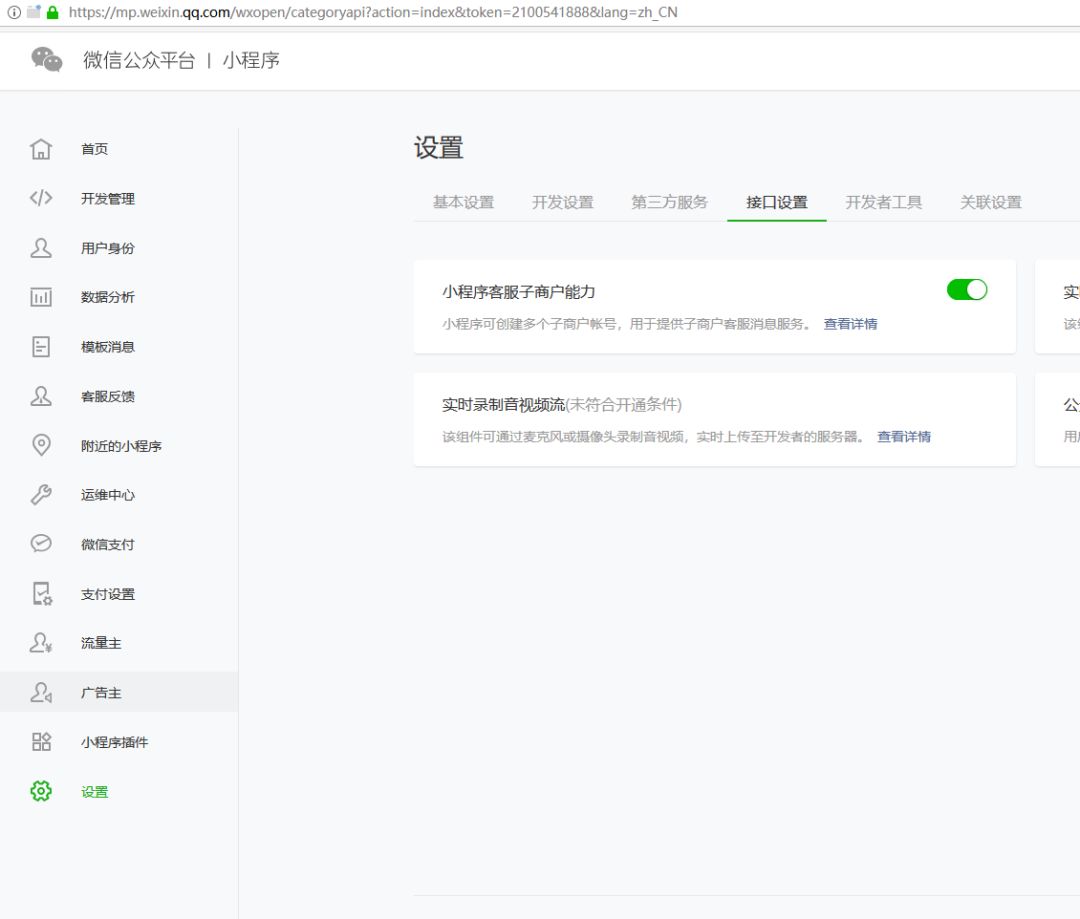
Task: Switch to the 第三方服务 tab
Action: [x=669, y=202]
